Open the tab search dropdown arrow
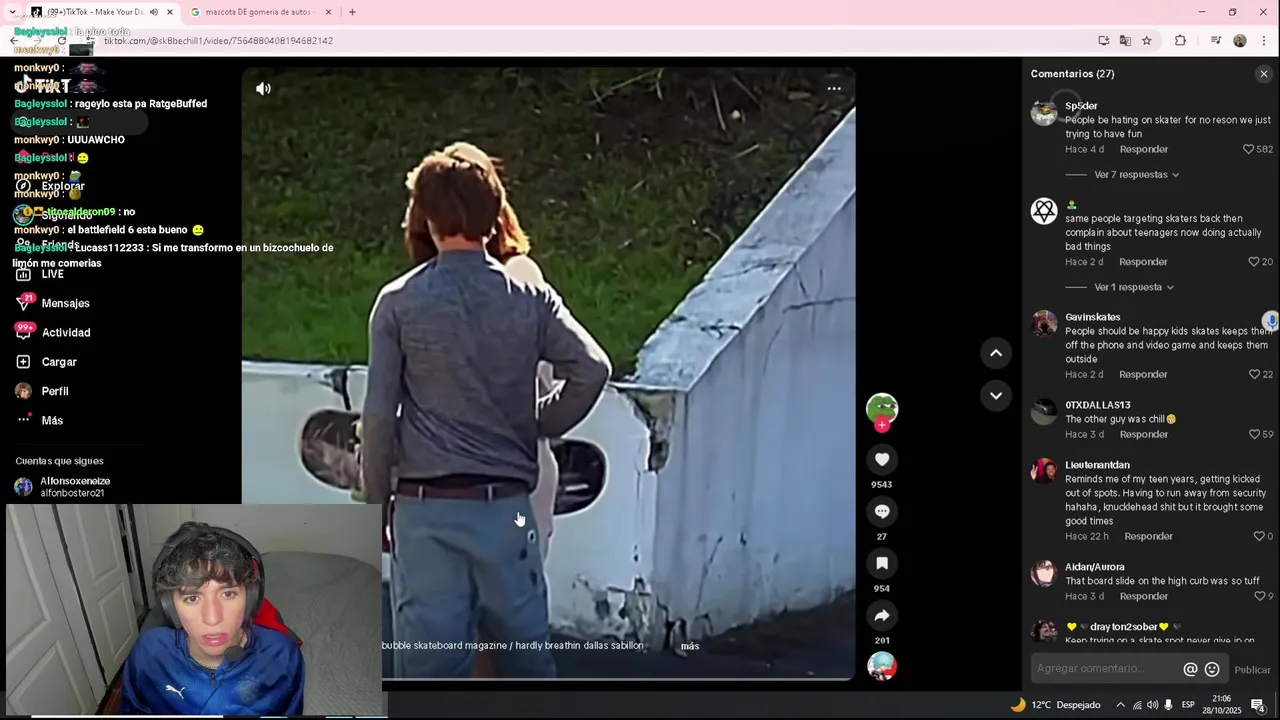The width and height of the screenshot is (1280, 720). click(x=12, y=12)
